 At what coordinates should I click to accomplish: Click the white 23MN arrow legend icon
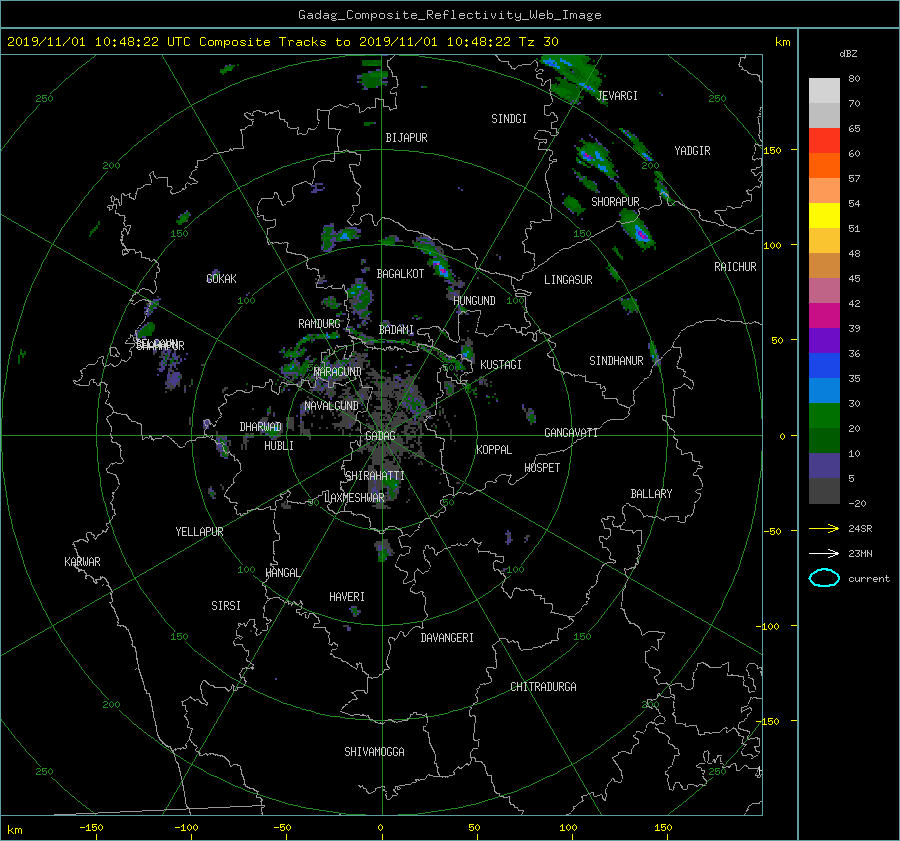pyautogui.click(x=824, y=554)
